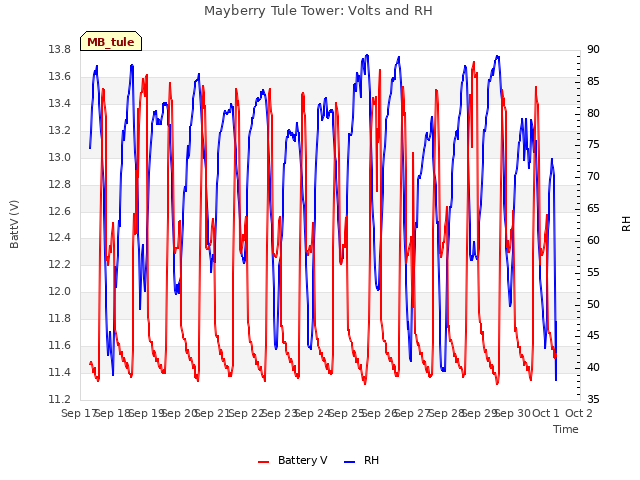Click the Time axis label
This screenshot has width=640, height=480.
pos(566,429)
